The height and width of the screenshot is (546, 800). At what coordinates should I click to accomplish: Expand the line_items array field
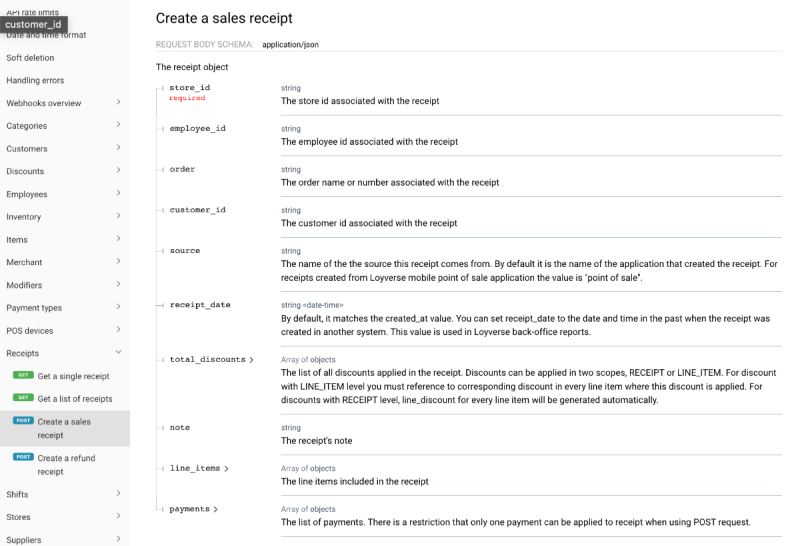pyautogui.click(x=199, y=468)
